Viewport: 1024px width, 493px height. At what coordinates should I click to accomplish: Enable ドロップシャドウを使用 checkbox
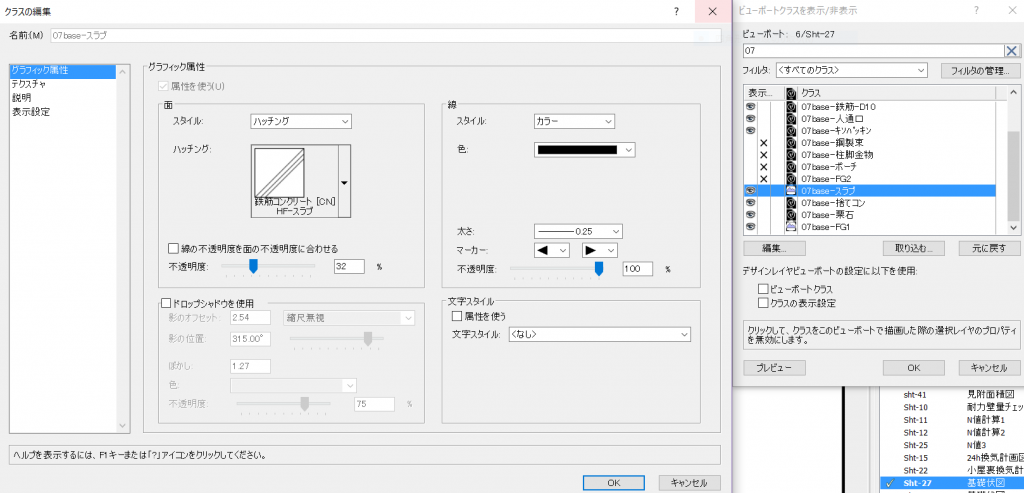click(x=167, y=303)
